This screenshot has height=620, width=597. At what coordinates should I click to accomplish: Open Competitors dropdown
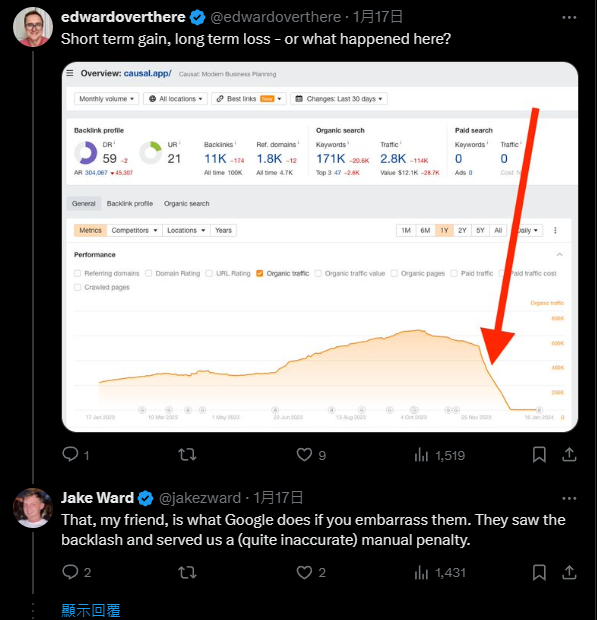[x=134, y=230]
